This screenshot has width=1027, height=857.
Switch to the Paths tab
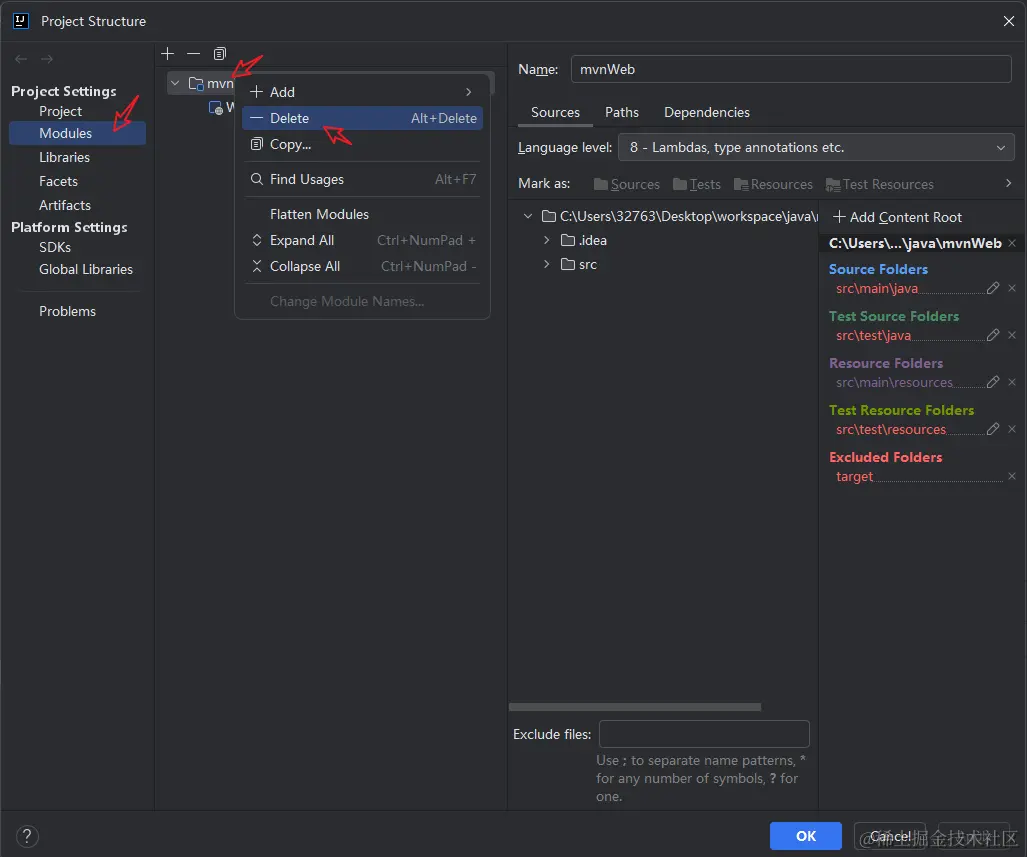click(x=622, y=113)
